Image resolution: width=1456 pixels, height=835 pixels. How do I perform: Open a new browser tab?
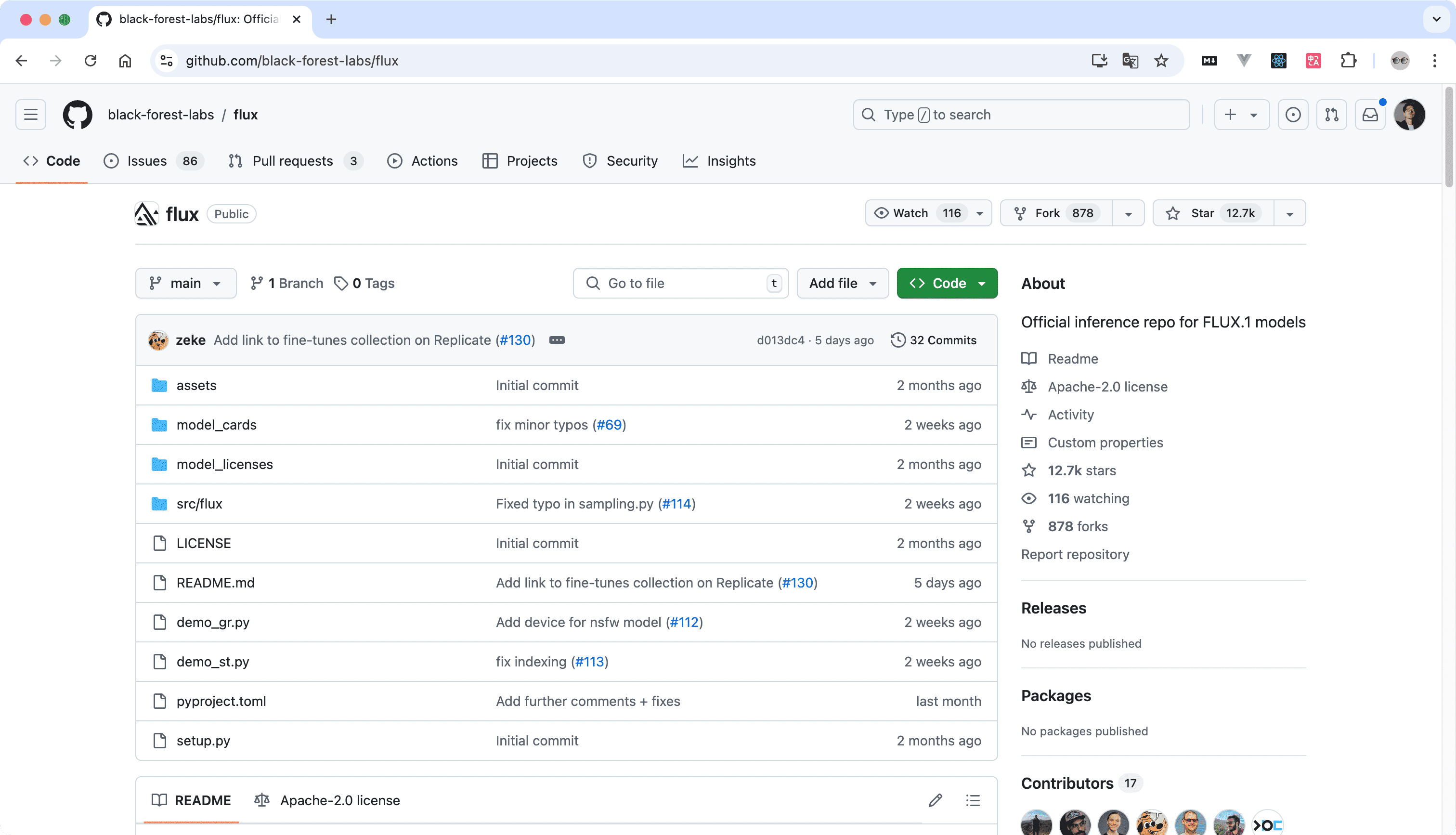pos(331,19)
